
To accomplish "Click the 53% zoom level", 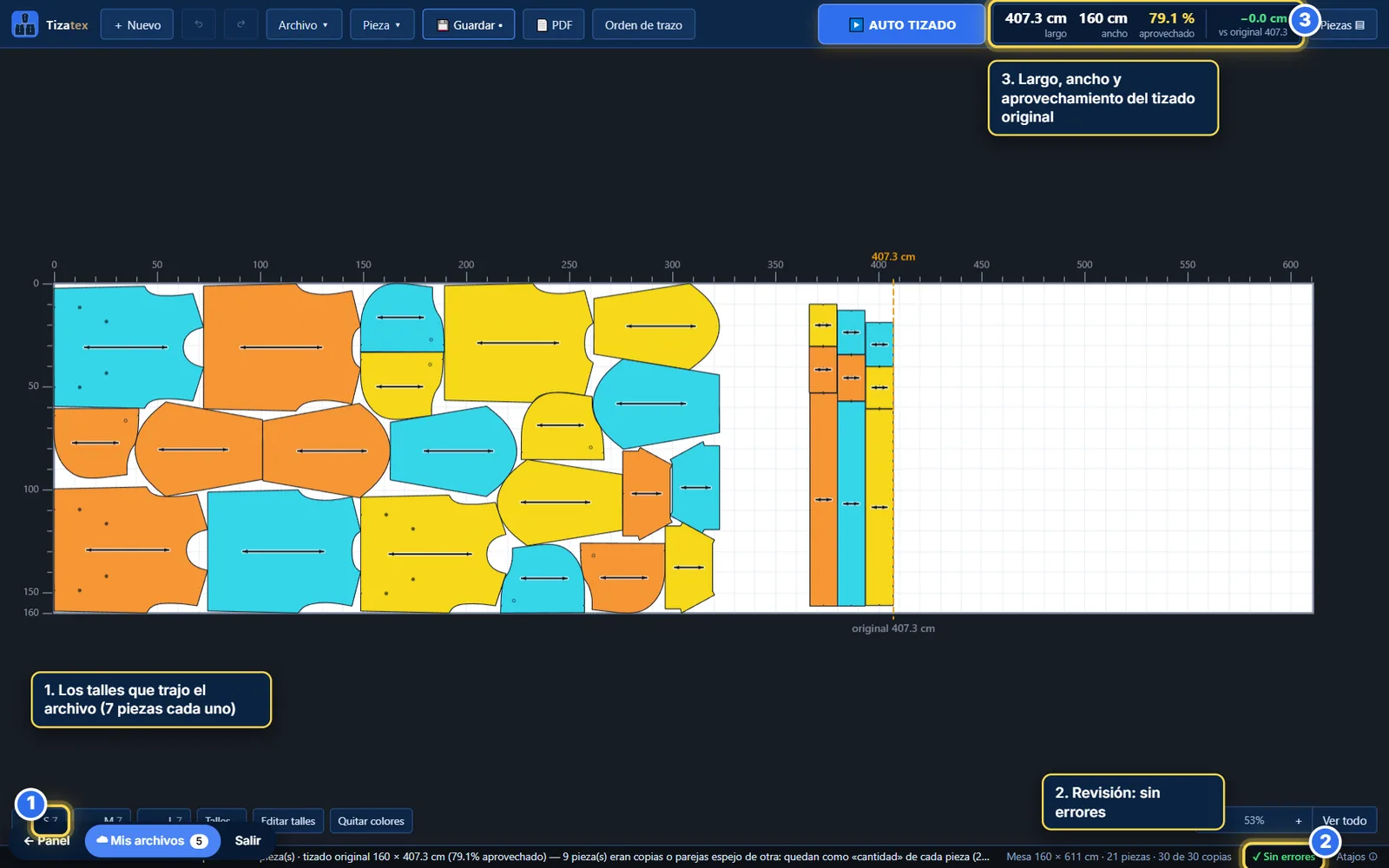I will click(1254, 820).
